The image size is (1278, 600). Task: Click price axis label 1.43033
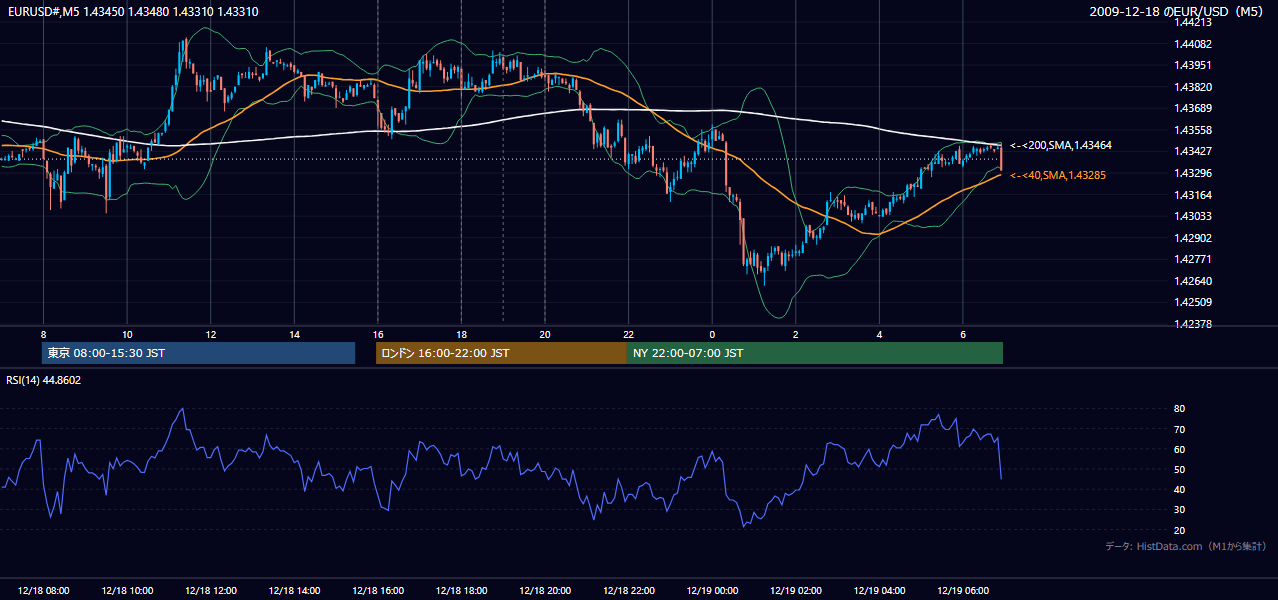[x=1193, y=216]
